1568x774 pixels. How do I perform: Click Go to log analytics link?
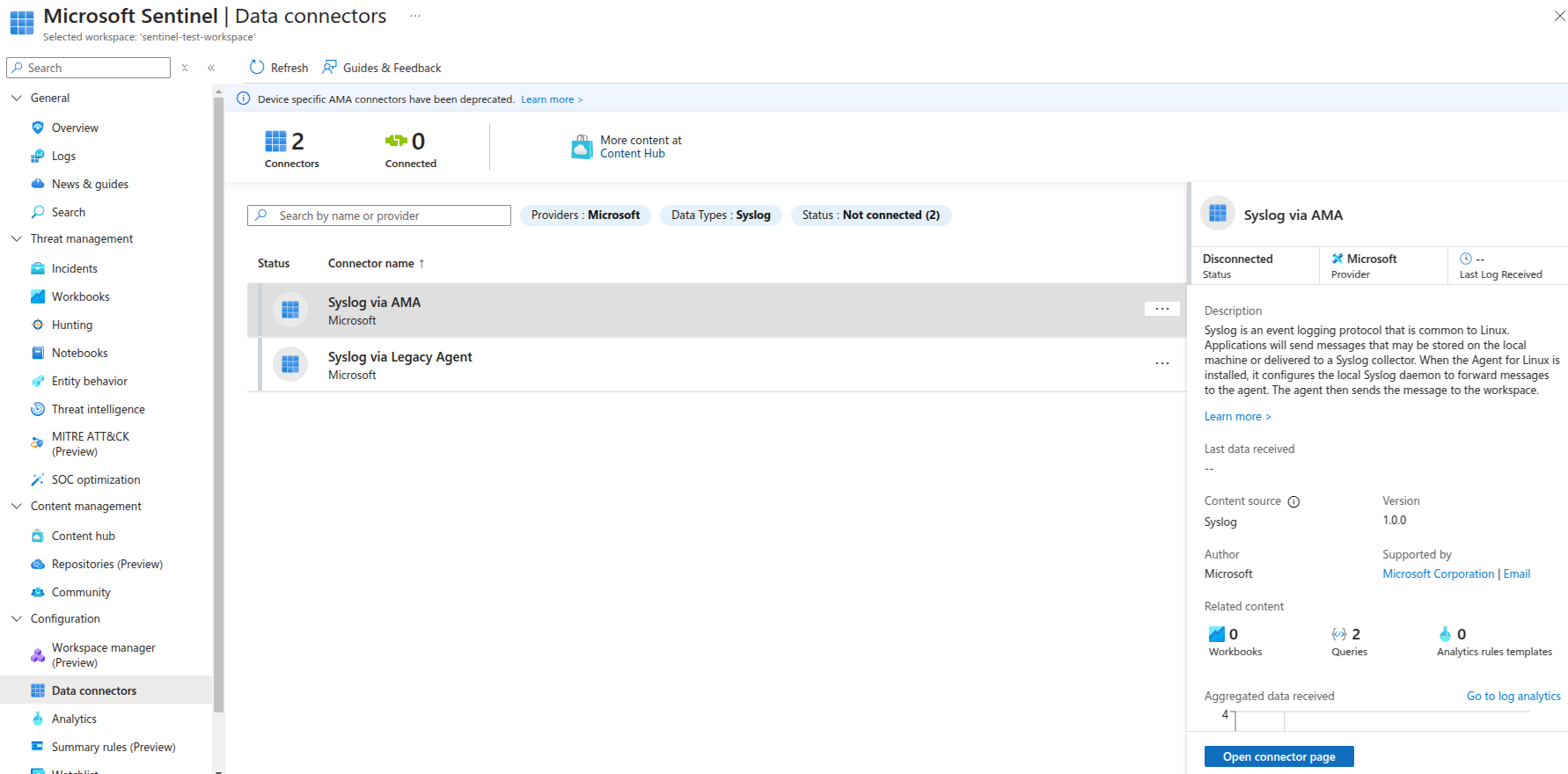click(x=1513, y=696)
